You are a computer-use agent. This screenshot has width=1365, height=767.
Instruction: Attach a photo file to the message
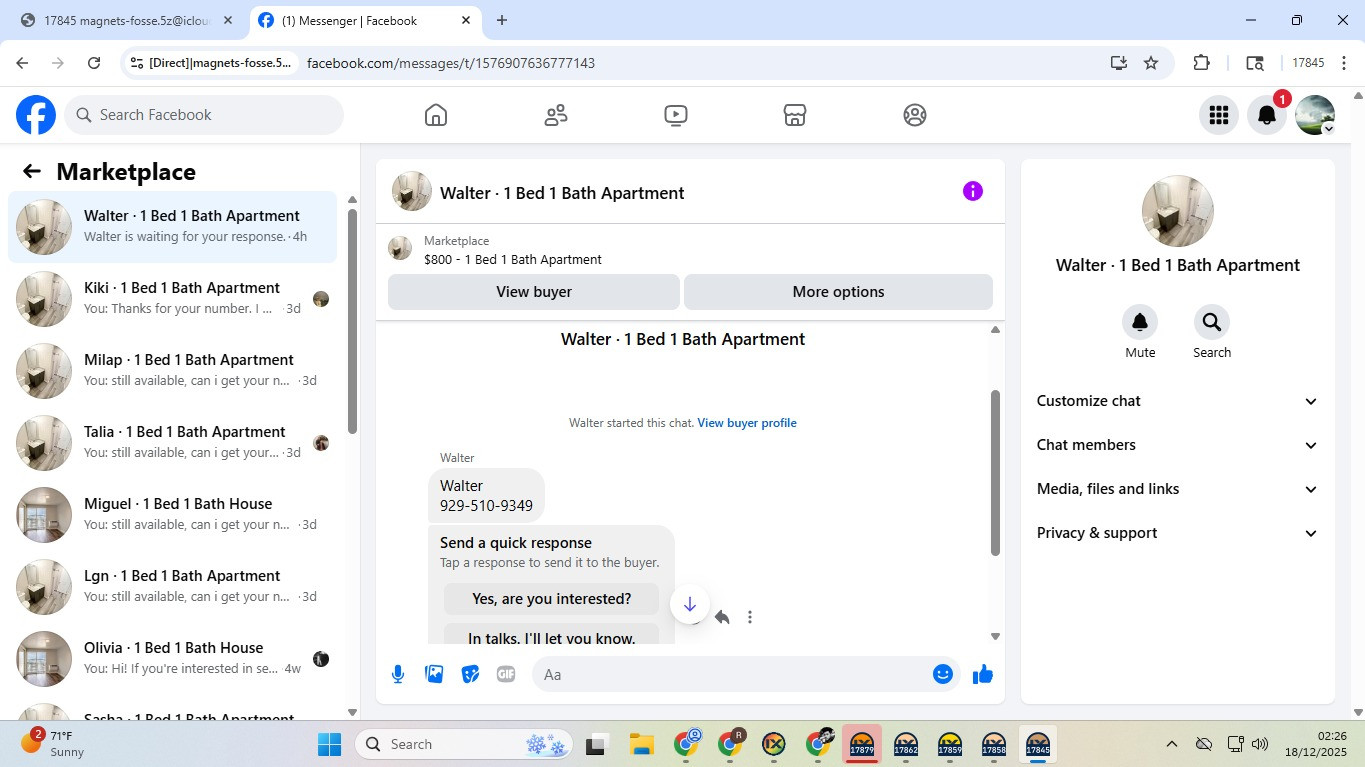pos(434,674)
